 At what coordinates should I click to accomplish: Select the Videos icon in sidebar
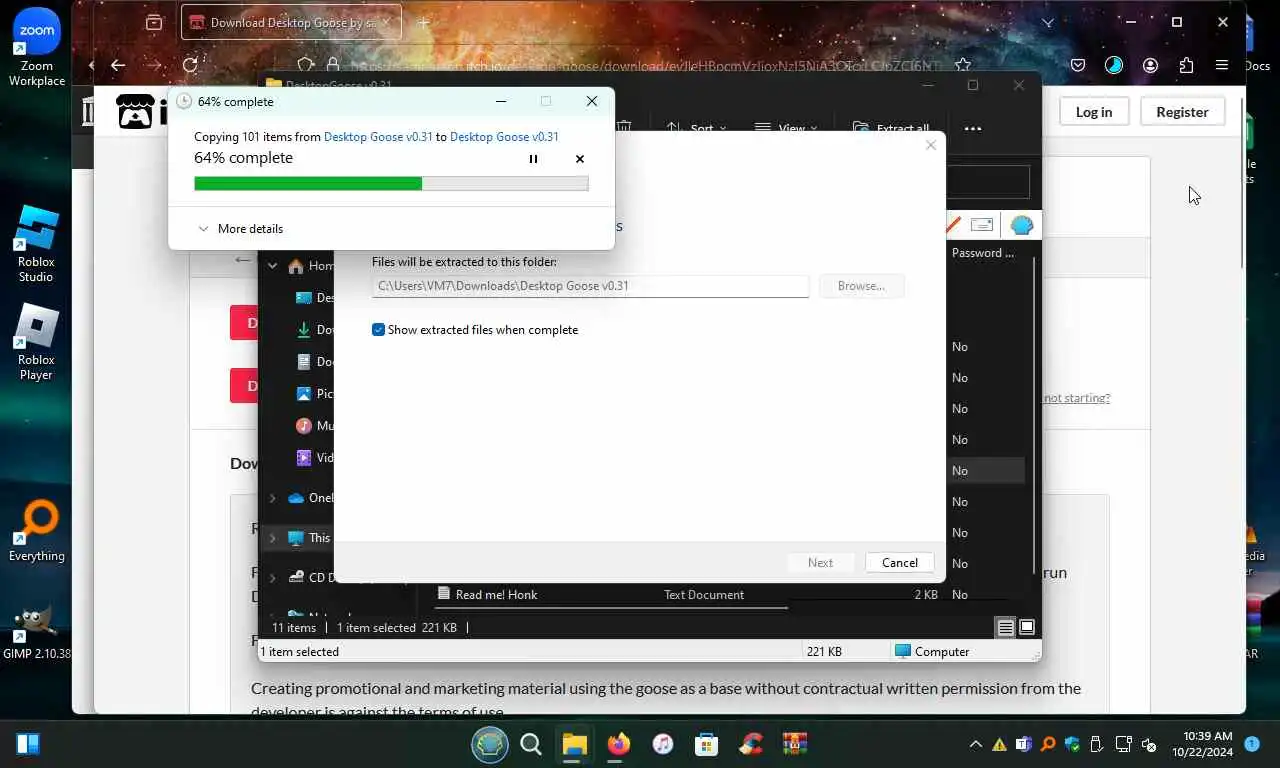[304, 457]
